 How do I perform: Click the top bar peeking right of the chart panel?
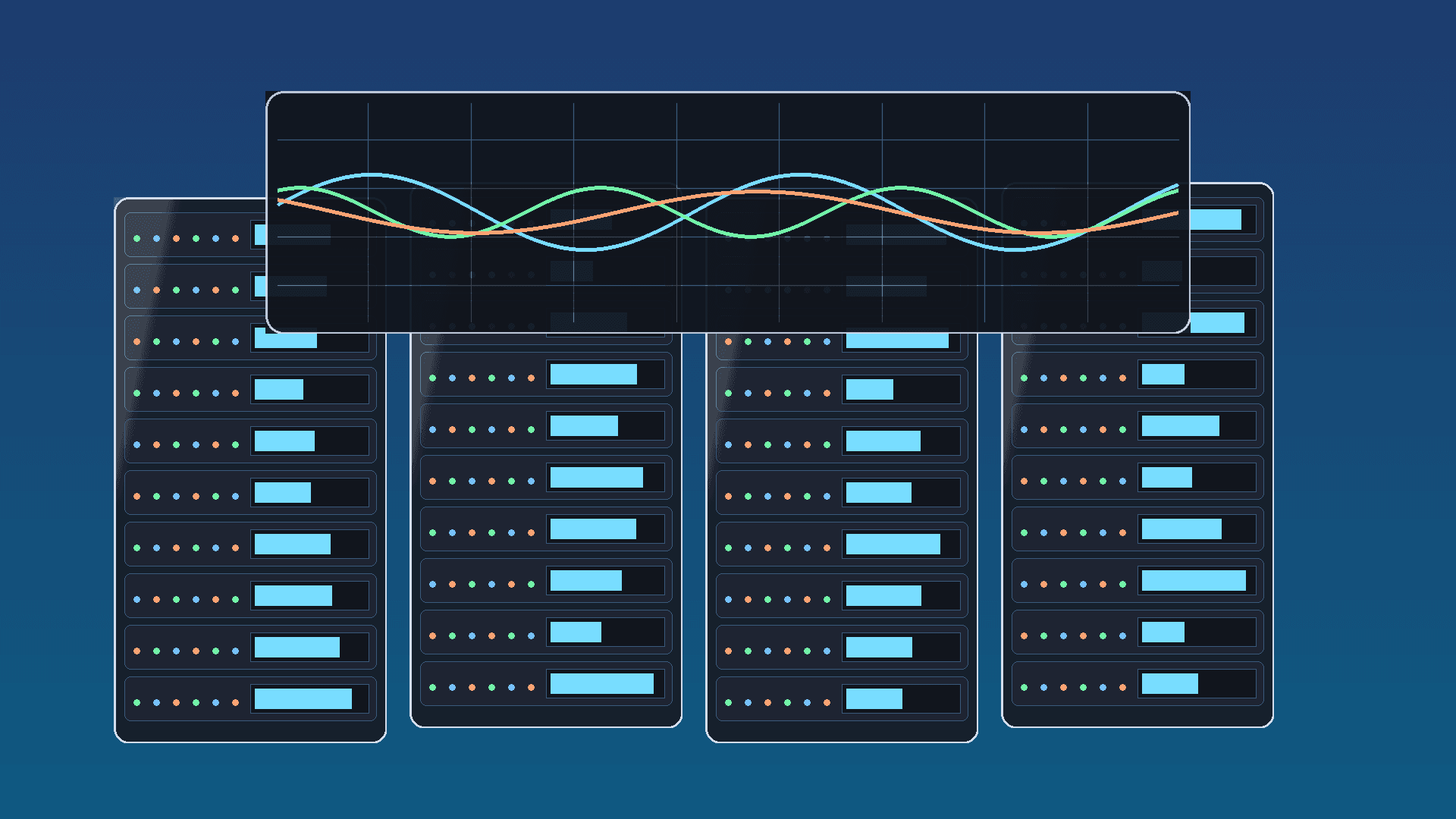[1216, 220]
